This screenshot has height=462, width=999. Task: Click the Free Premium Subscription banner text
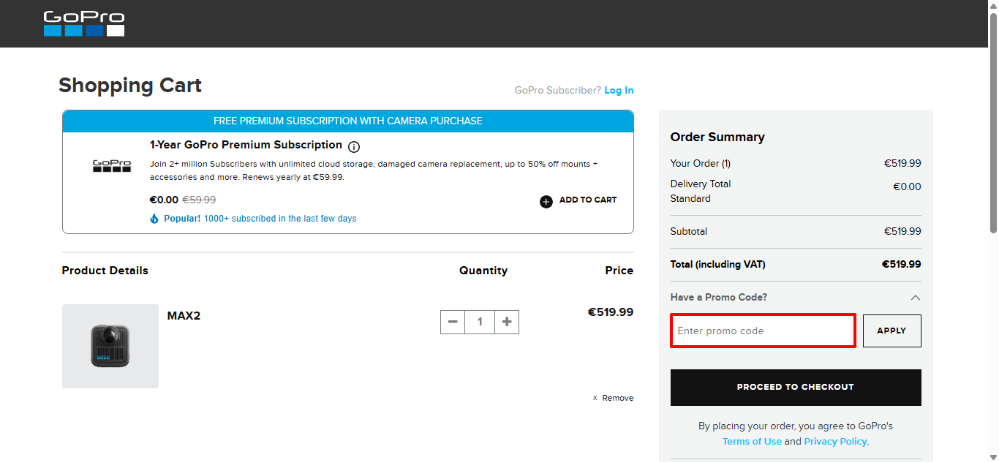(x=348, y=121)
